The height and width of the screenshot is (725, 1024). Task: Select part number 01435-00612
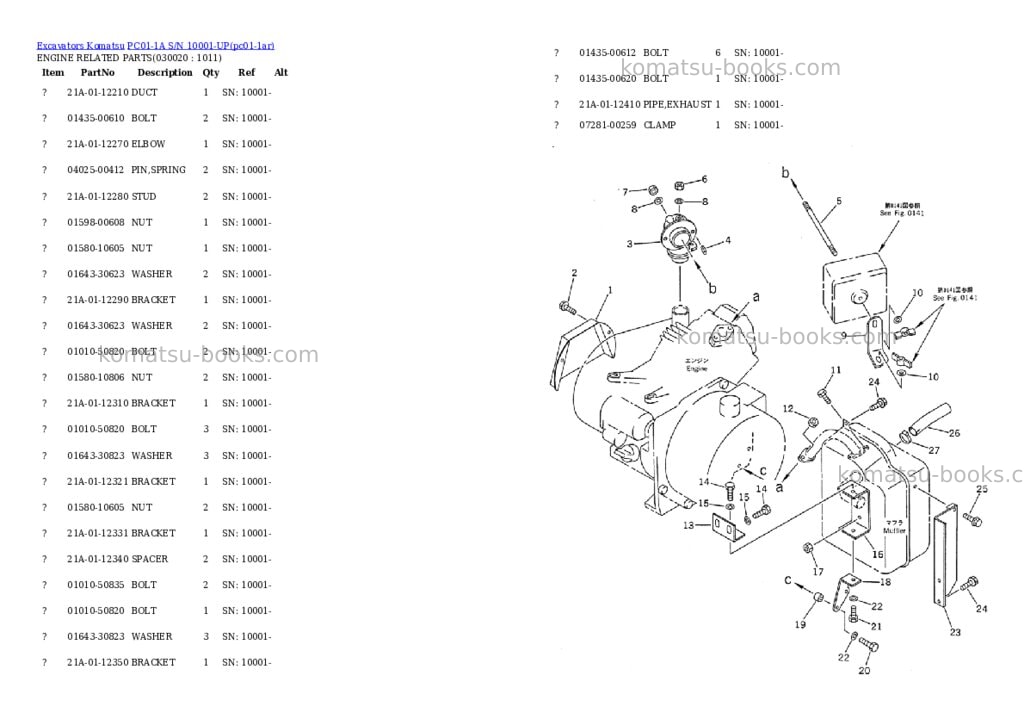[x=607, y=52]
